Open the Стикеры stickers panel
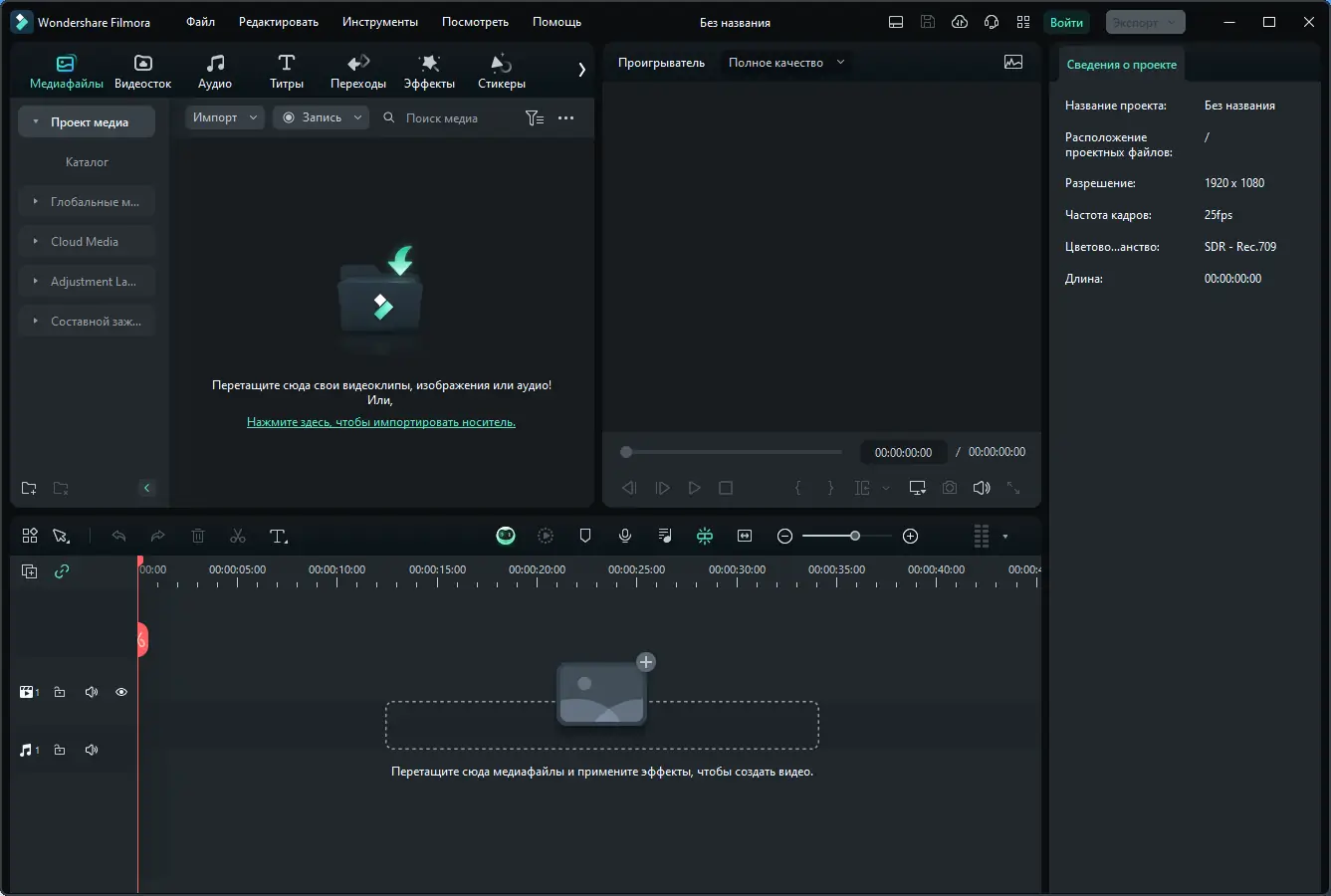The width and height of the screenshot is (1331, 896). 502,72
